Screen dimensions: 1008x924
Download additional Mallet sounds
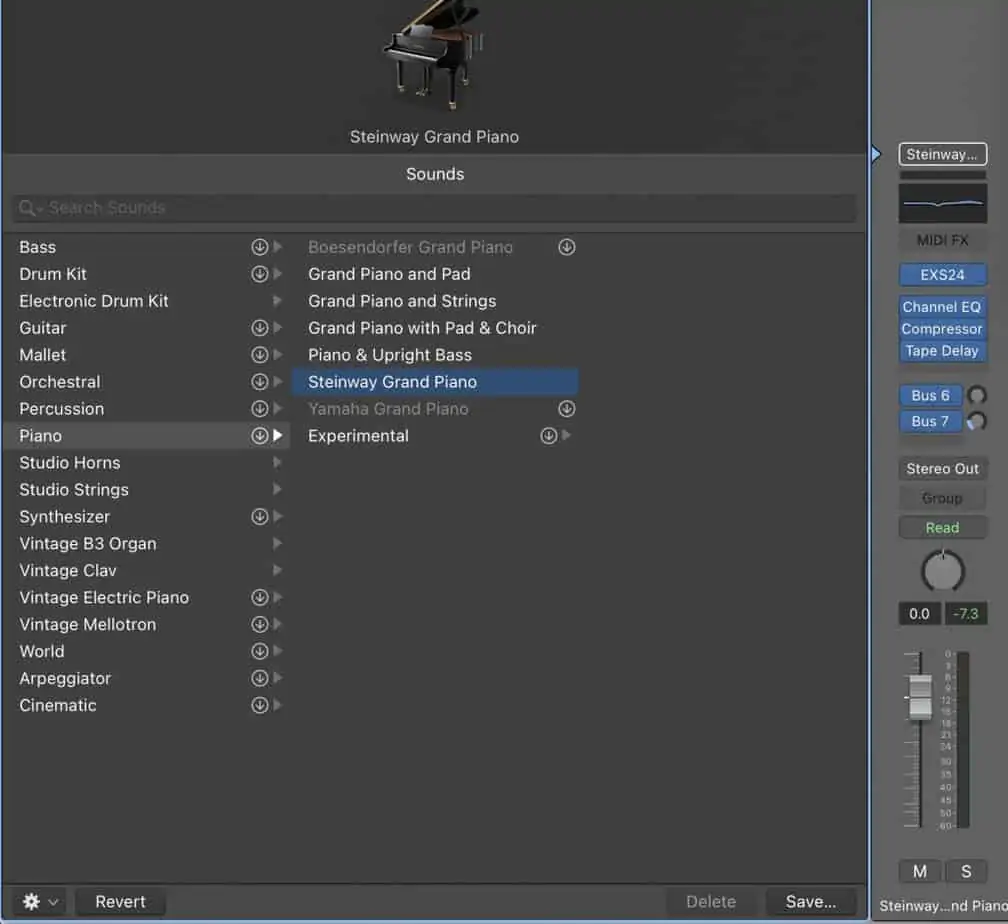point(259,355)
